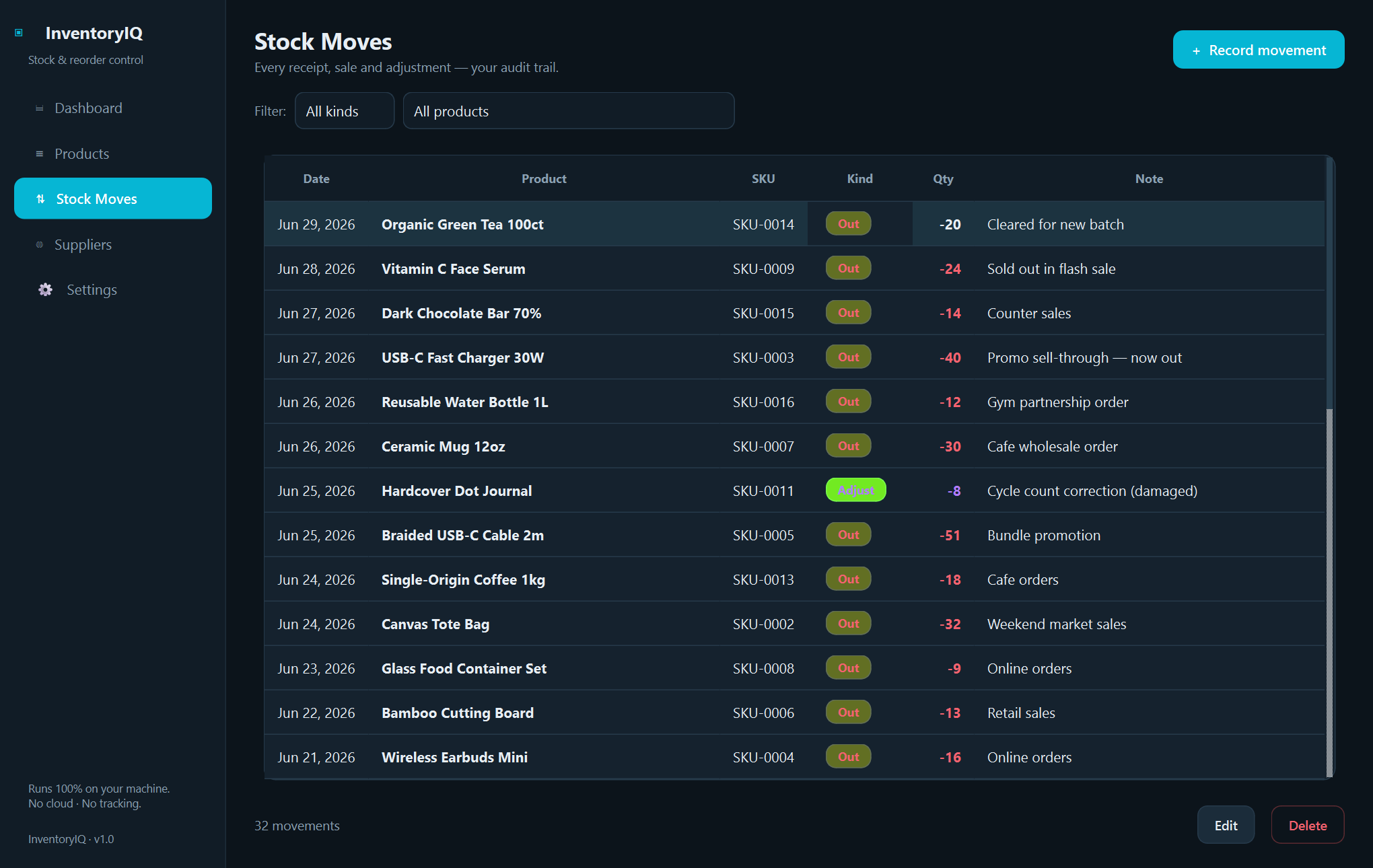Click SKU-0009 cell

pyautogui.click(x=763, y=269)
